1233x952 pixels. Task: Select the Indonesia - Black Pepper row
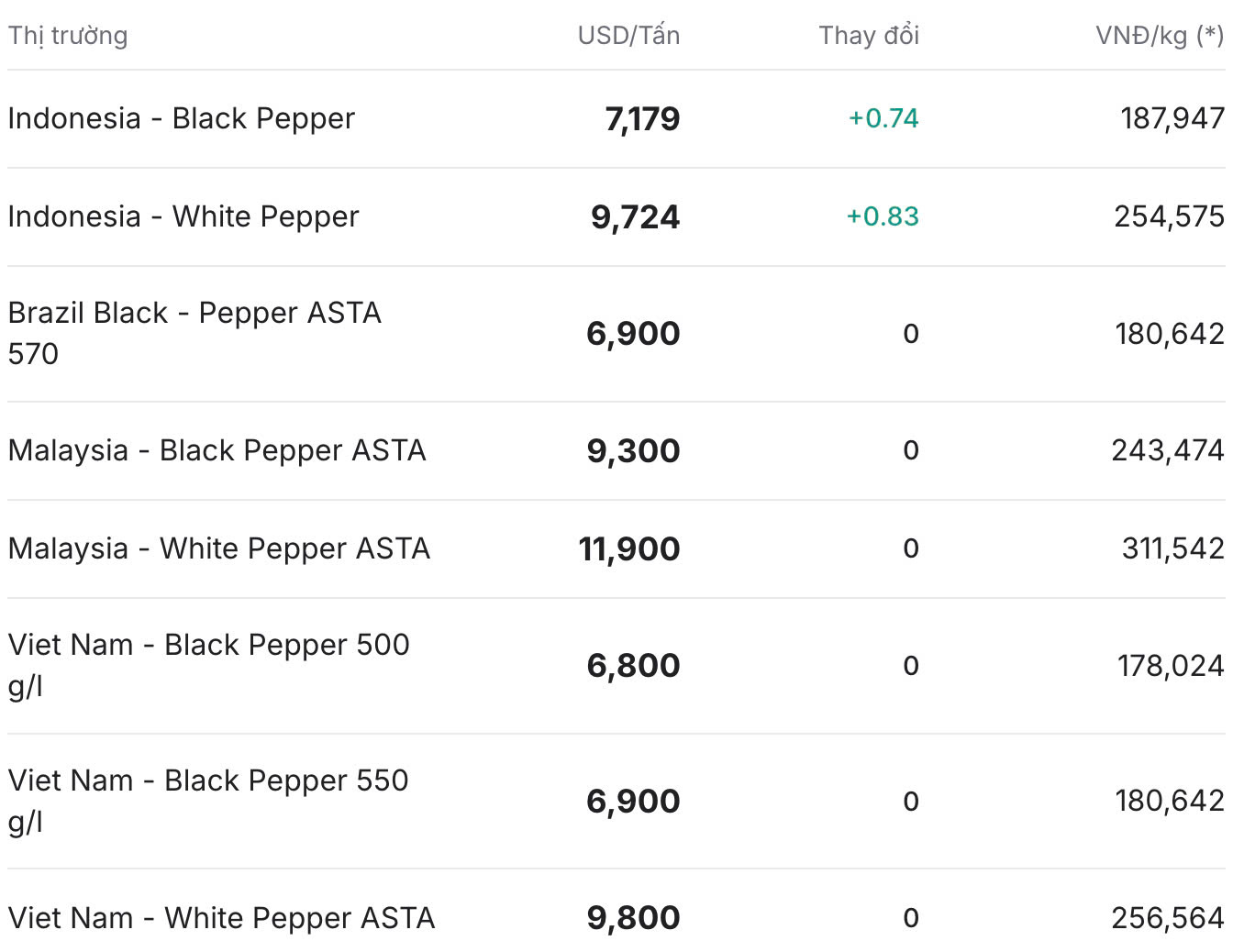616,119
